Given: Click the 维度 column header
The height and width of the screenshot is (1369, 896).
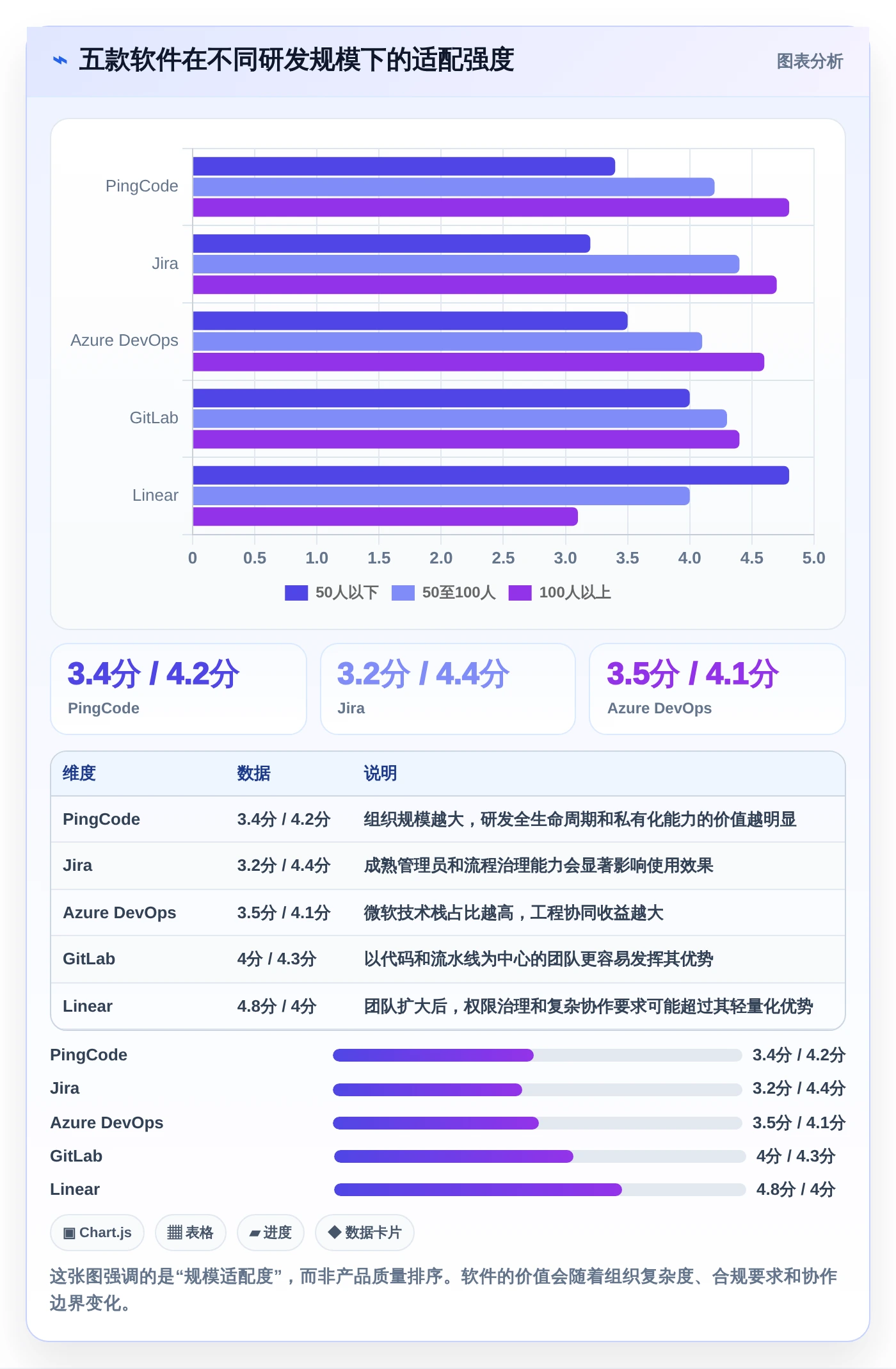Looking at the screenshot, I should (79, 774).
